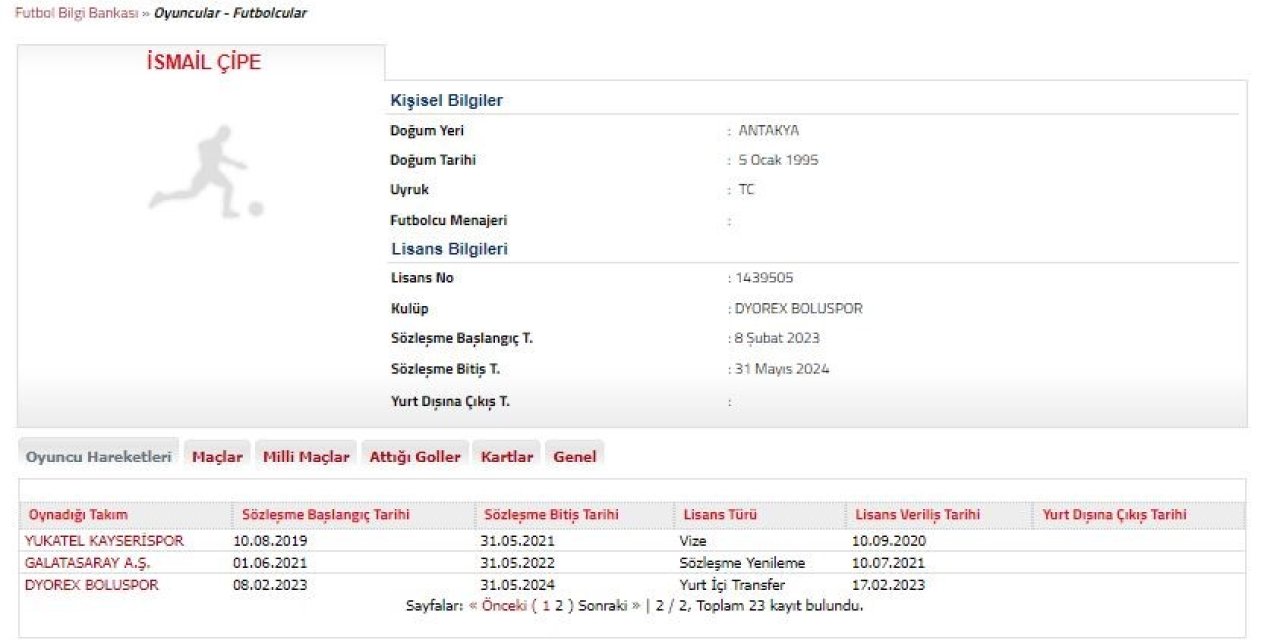Click the Lisans Türü column header
The height and width of the screenshot is (640, 1280).
pyautogui.click(x=719, y=513)
